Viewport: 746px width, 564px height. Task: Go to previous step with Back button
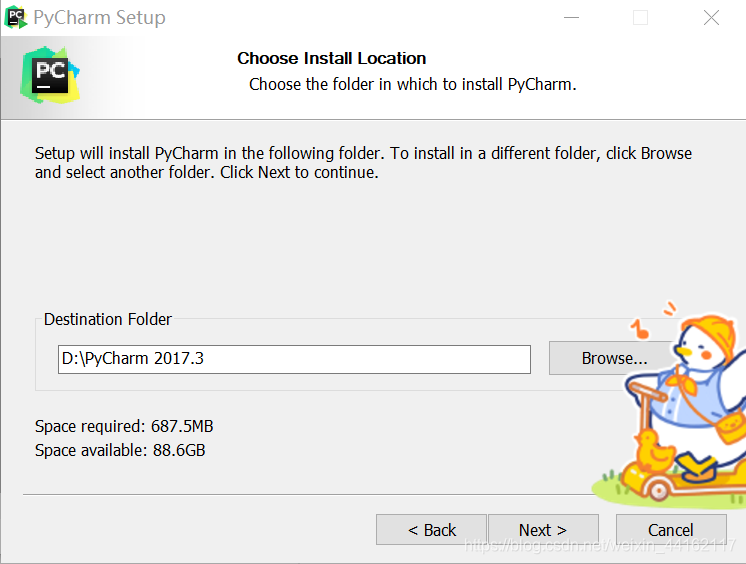point(431,529)
